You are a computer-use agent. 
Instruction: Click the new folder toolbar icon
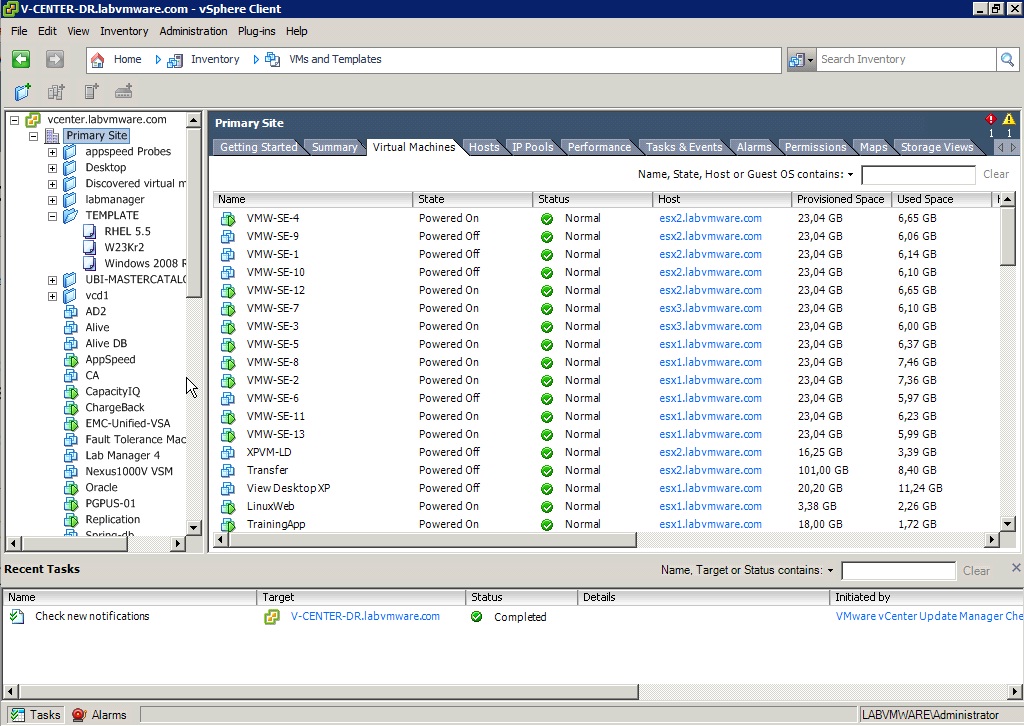click(23, 92)
